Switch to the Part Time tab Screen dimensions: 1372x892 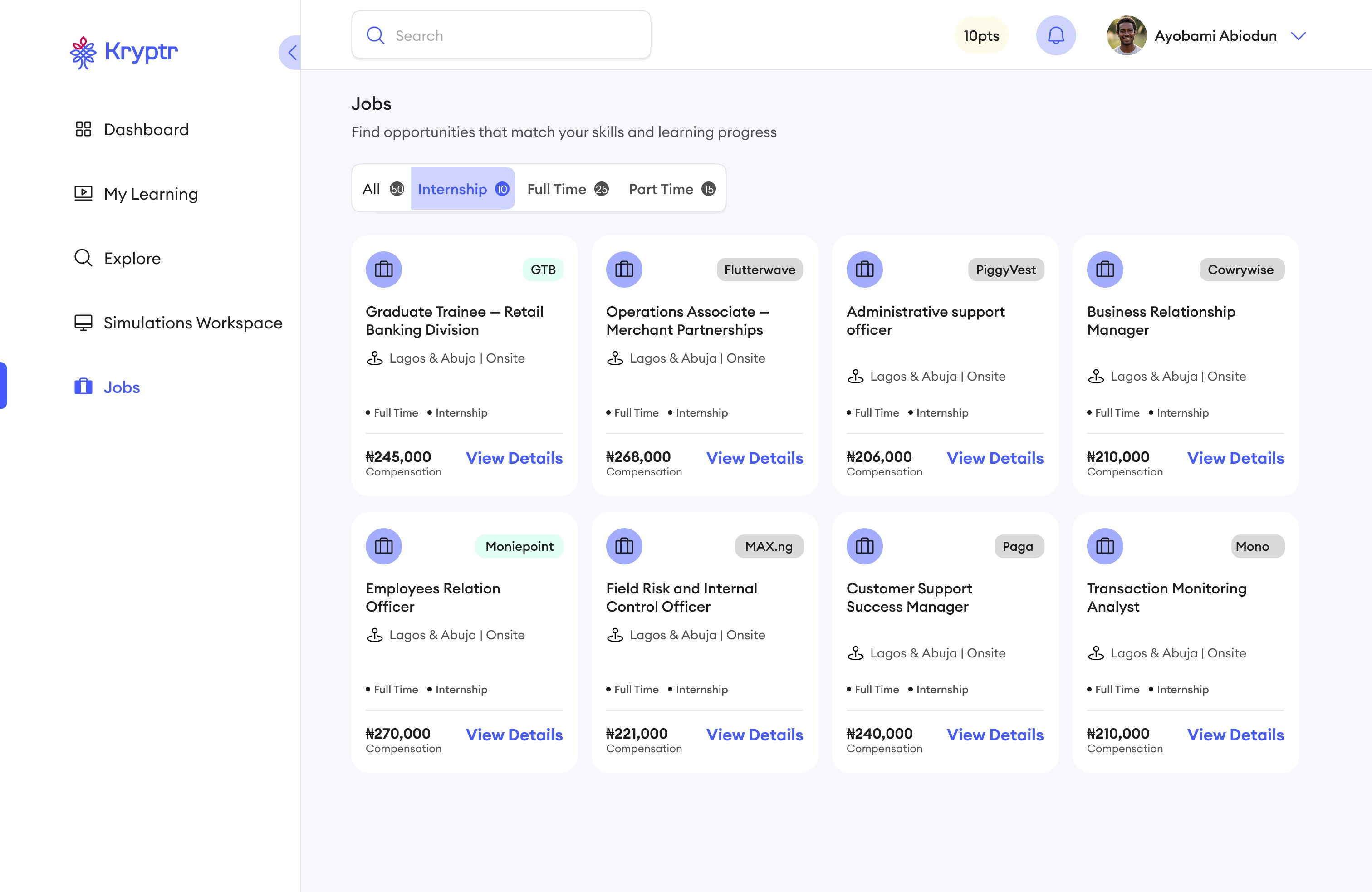[672, 189]
